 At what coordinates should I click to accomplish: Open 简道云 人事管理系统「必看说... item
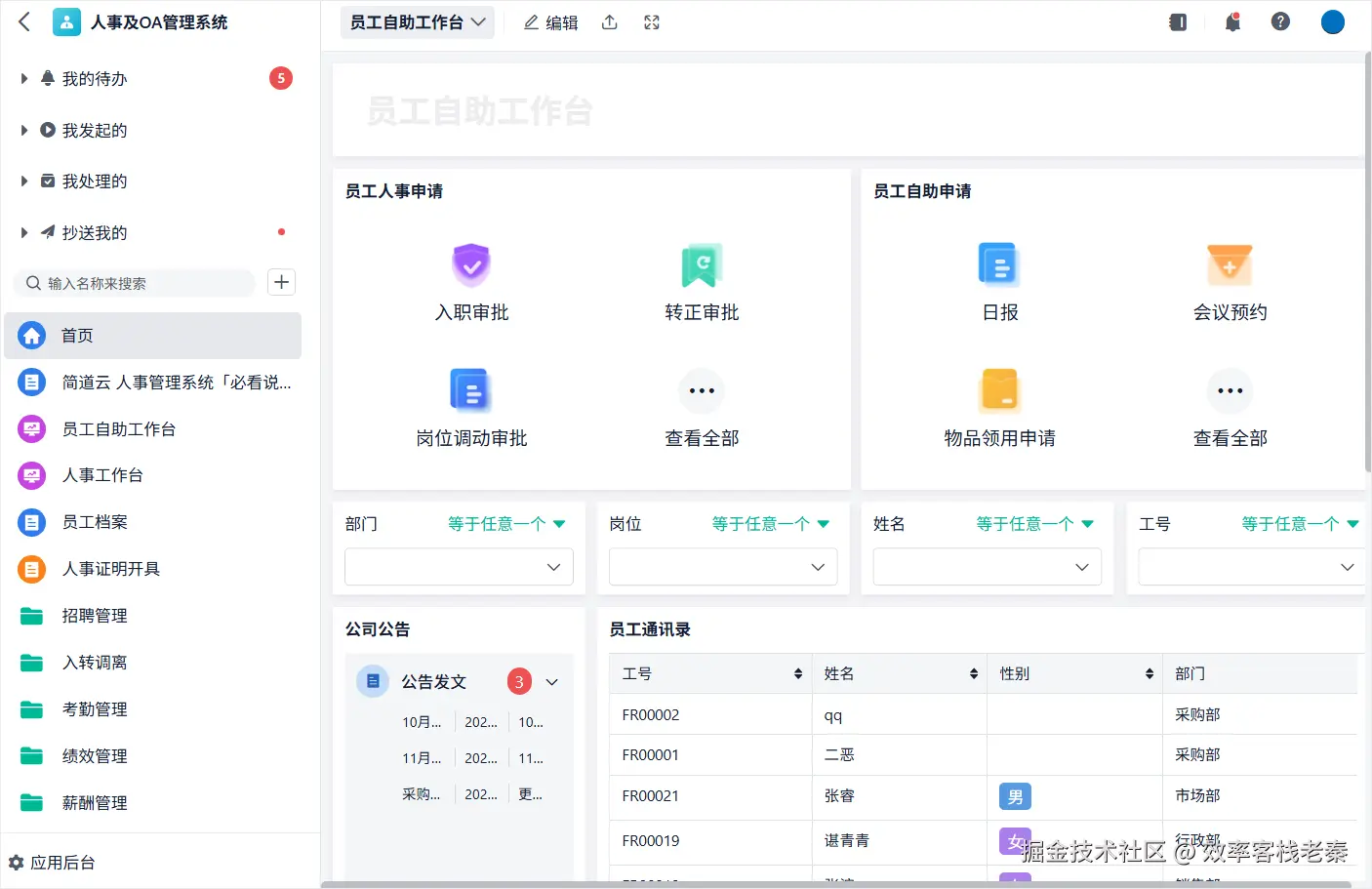tap(153, 383)
